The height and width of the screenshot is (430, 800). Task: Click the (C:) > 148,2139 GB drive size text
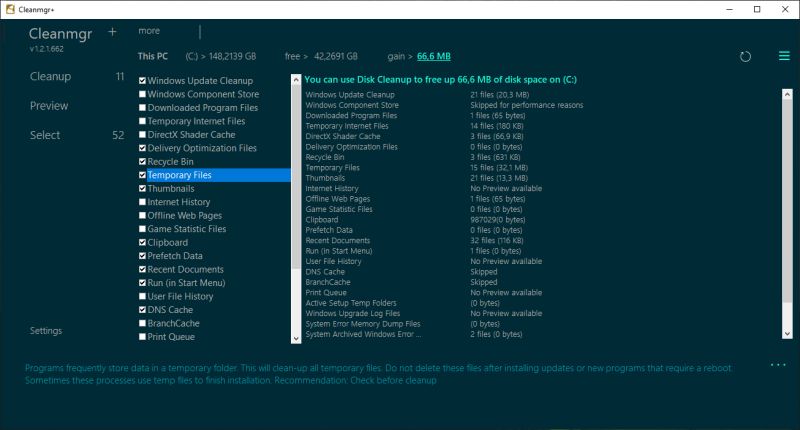(x=220, y=56)
